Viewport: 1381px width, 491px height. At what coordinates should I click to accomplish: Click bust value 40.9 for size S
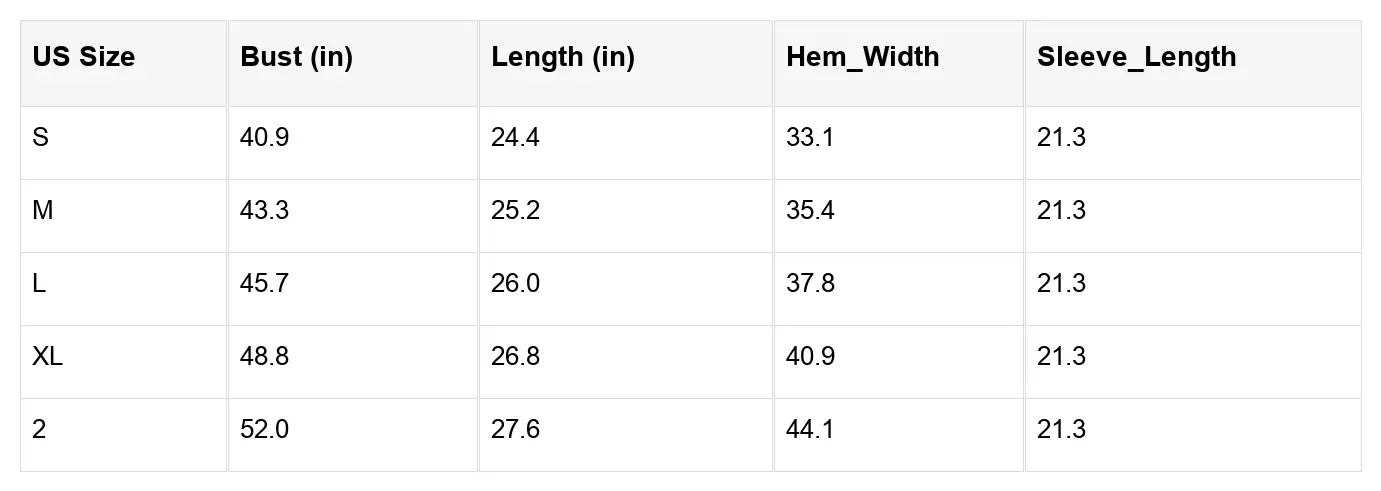(x=264, y=138)
